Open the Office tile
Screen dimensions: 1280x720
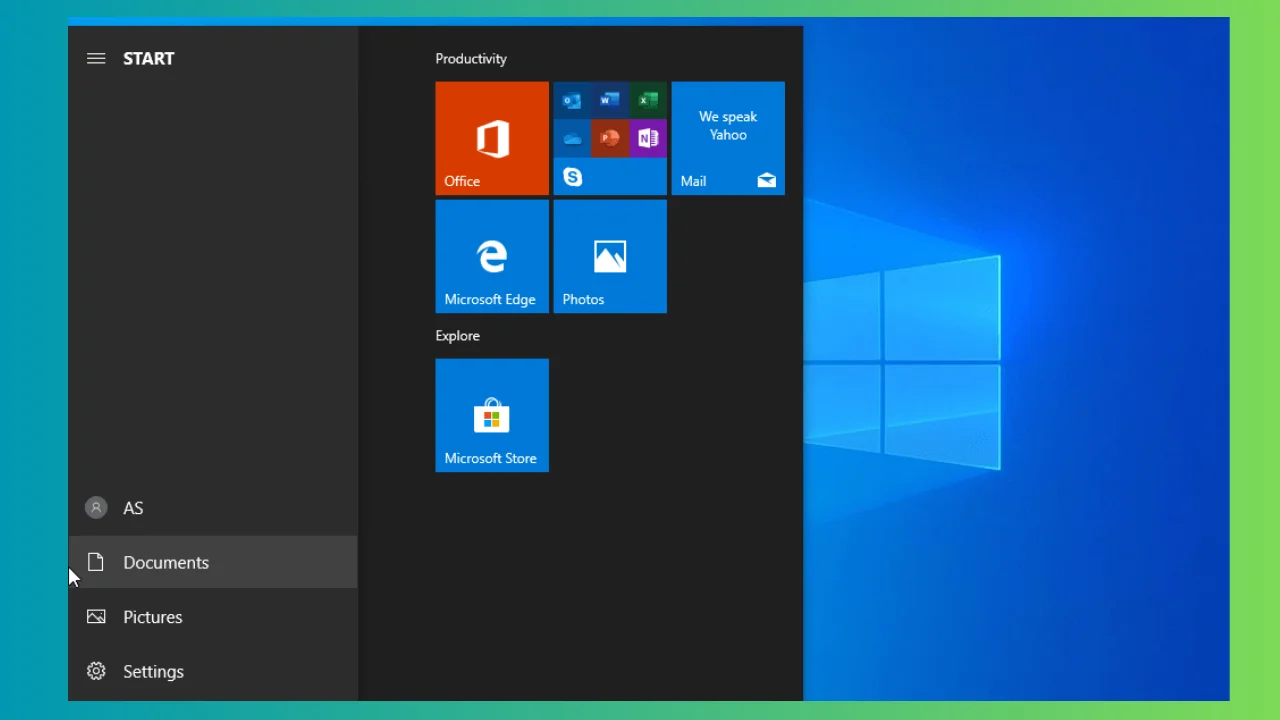pos(492,138)
